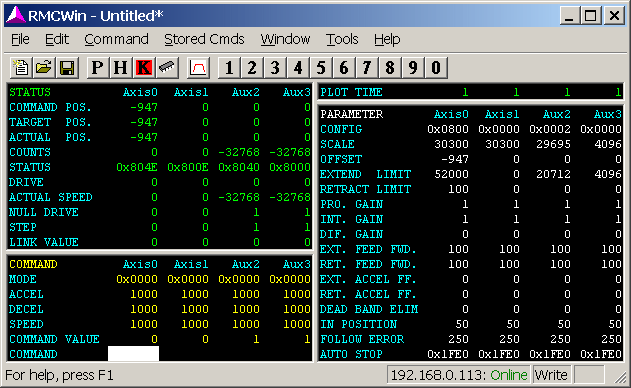Viewport: 631px width, 388px height.
Task: Run stored command 6 button
Action: [344, 67]
